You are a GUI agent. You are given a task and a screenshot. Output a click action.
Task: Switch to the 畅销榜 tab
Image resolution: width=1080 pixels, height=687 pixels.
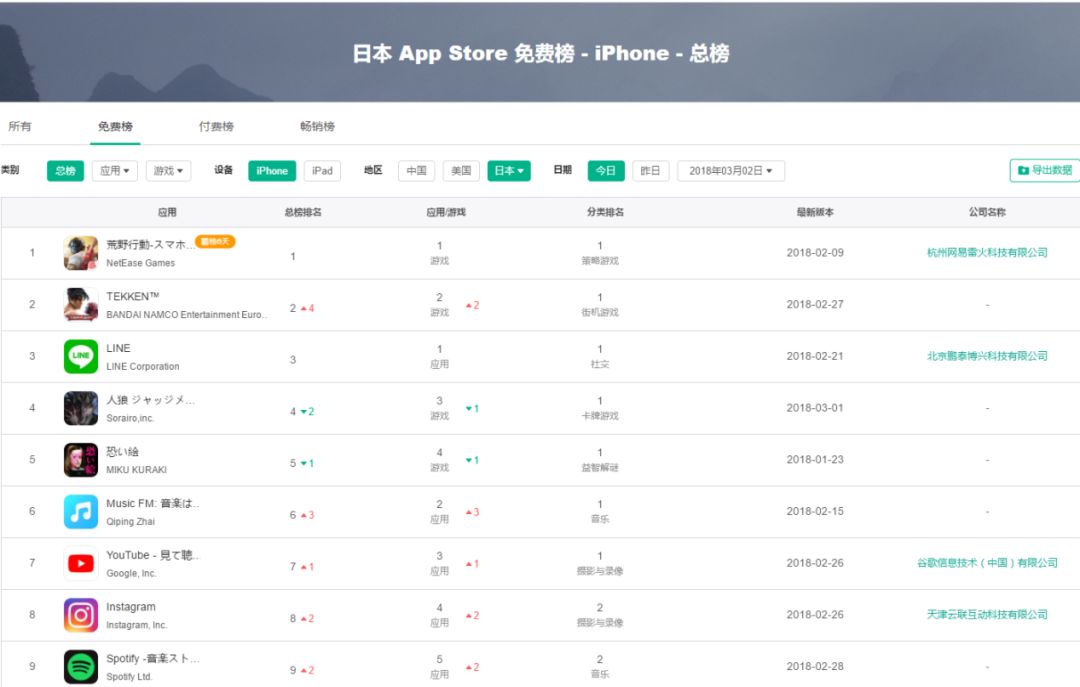coord(318,126)
